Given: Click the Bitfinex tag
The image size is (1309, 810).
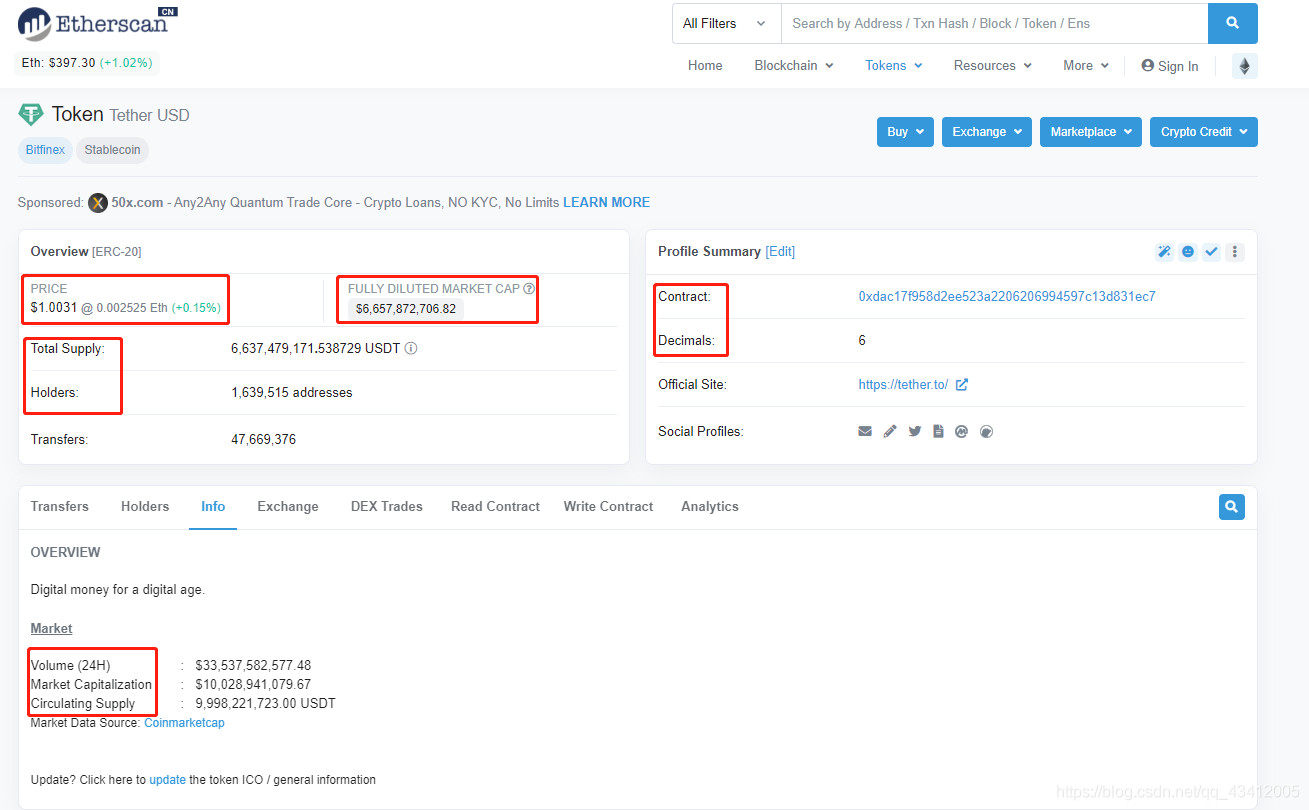Looking at the screenshot, I should point(45,150).
